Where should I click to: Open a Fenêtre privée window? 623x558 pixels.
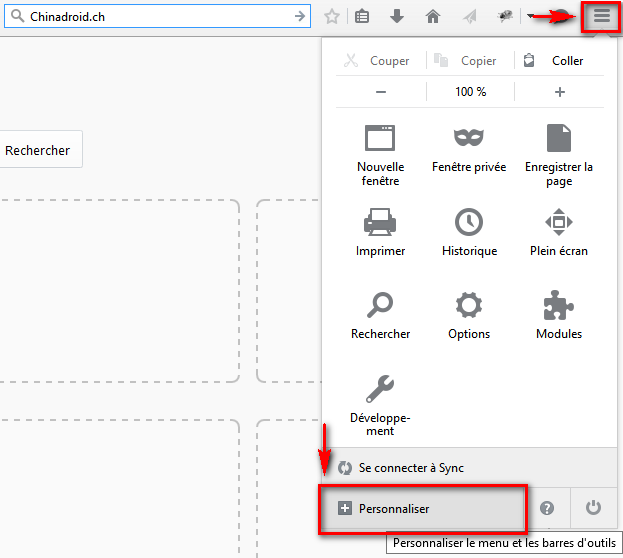pyautogui.click(x=469, y=149)
